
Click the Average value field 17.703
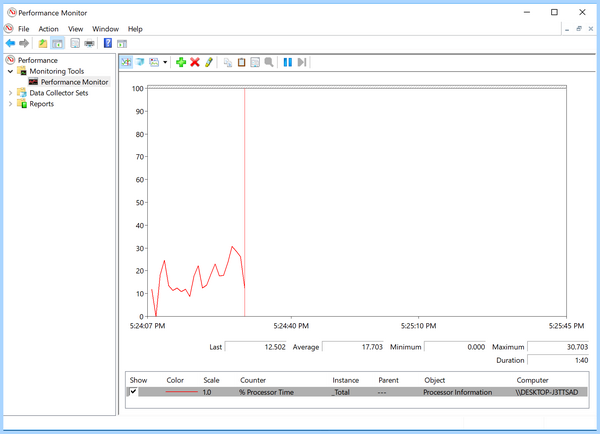click(x=353, y=347)
